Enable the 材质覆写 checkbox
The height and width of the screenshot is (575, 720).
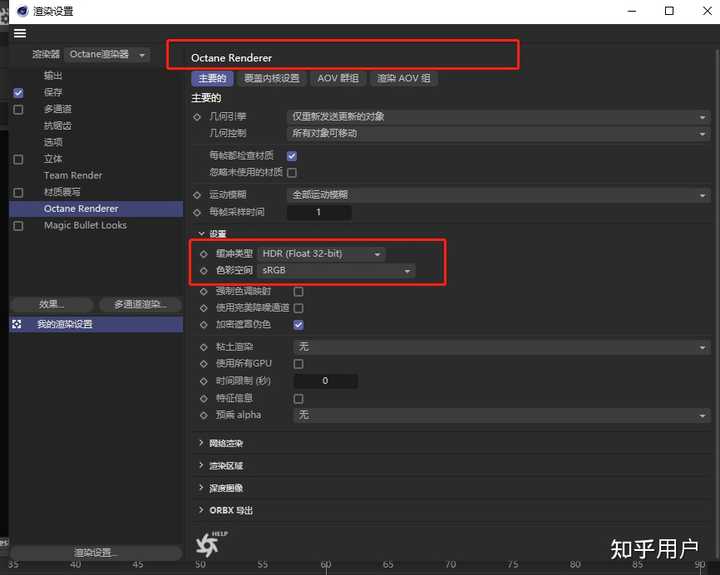(x=18, y=192)
